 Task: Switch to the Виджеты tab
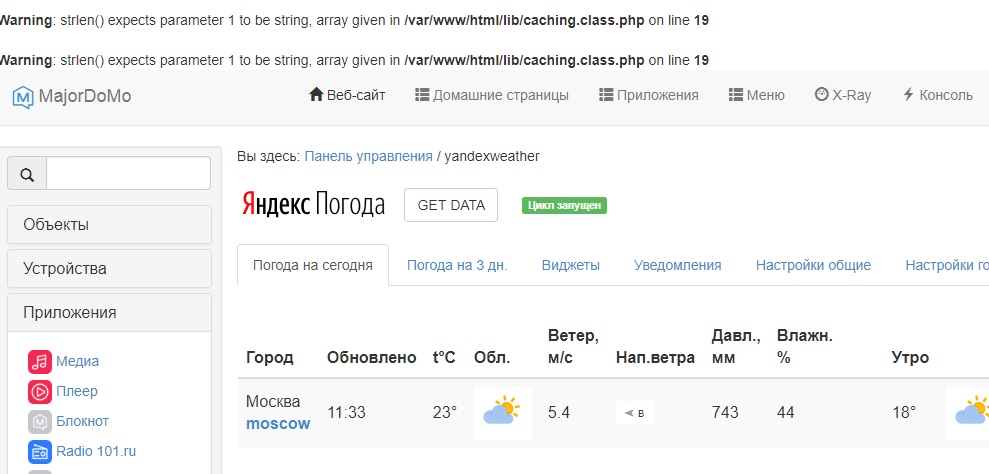tap(570, 265)
